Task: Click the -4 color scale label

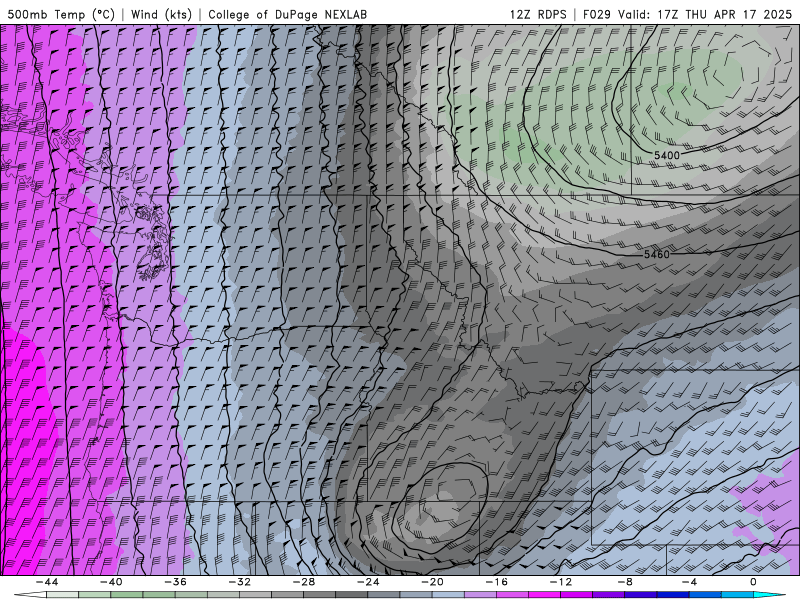Action: [689, 582]
